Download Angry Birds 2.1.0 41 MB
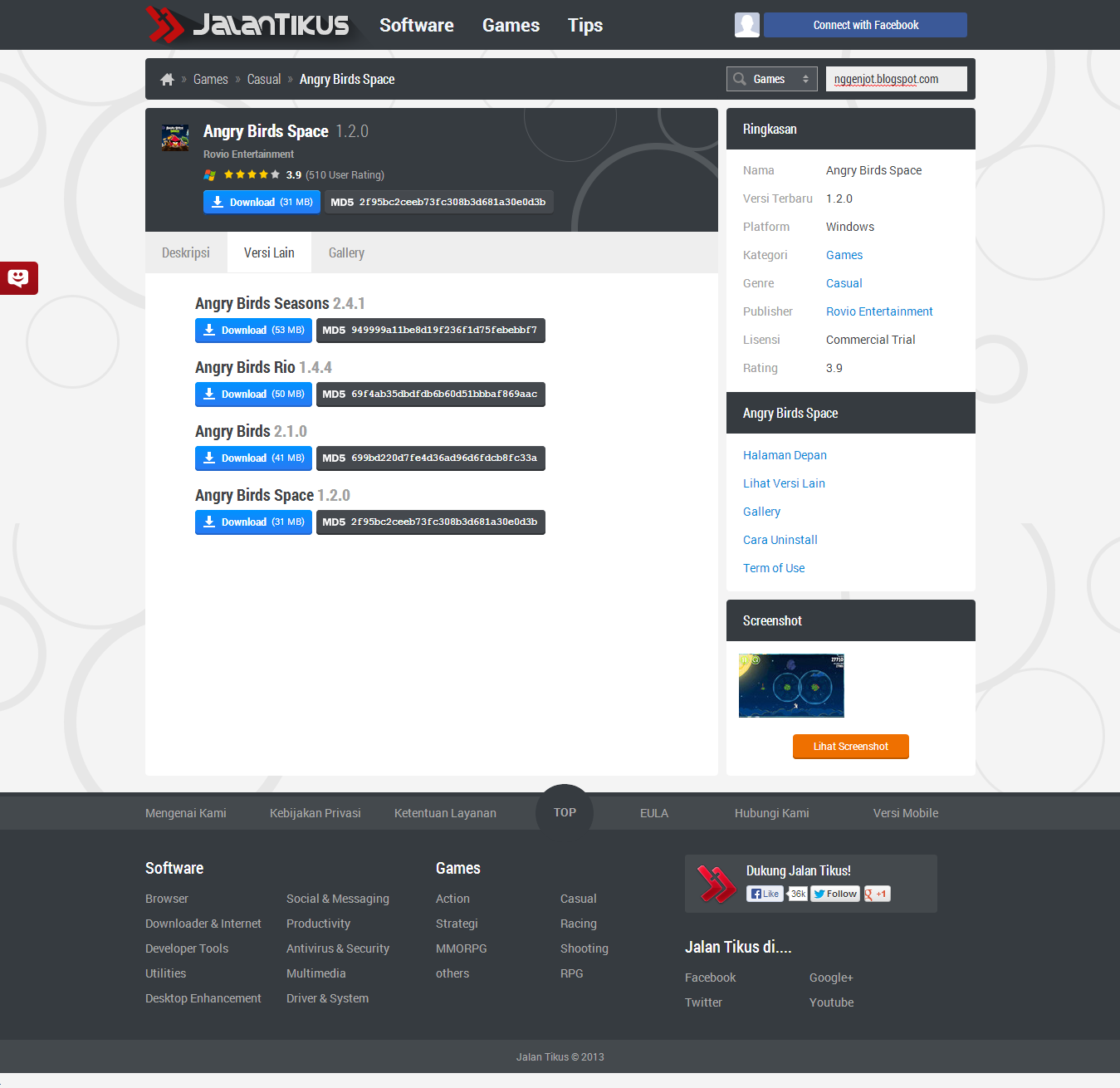Image resolution: width=1120 pixels, height=1088 pixels. pos(253,458)
